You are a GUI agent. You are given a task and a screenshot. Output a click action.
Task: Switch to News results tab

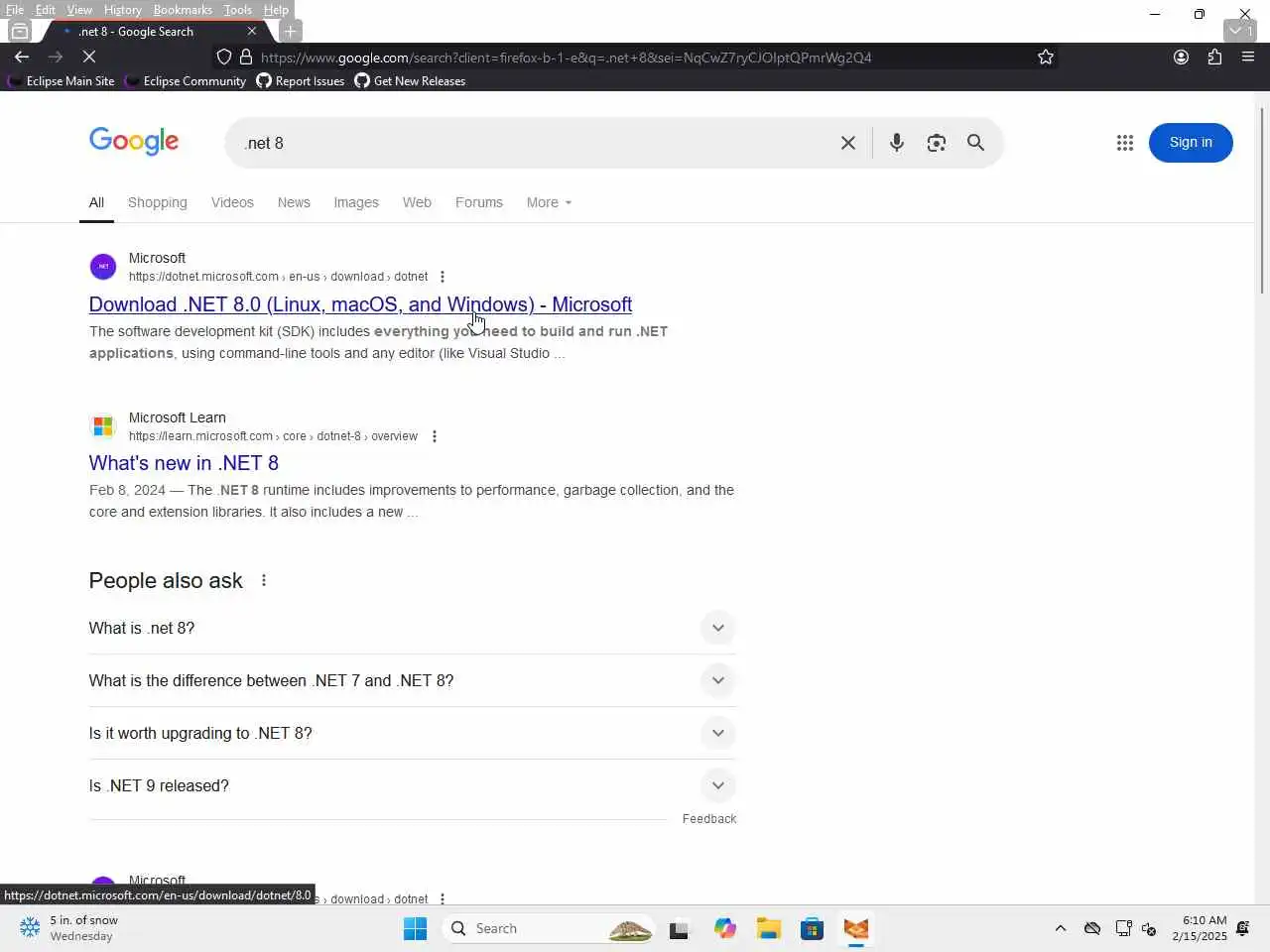pyautogui.click(x=294, y=202)
